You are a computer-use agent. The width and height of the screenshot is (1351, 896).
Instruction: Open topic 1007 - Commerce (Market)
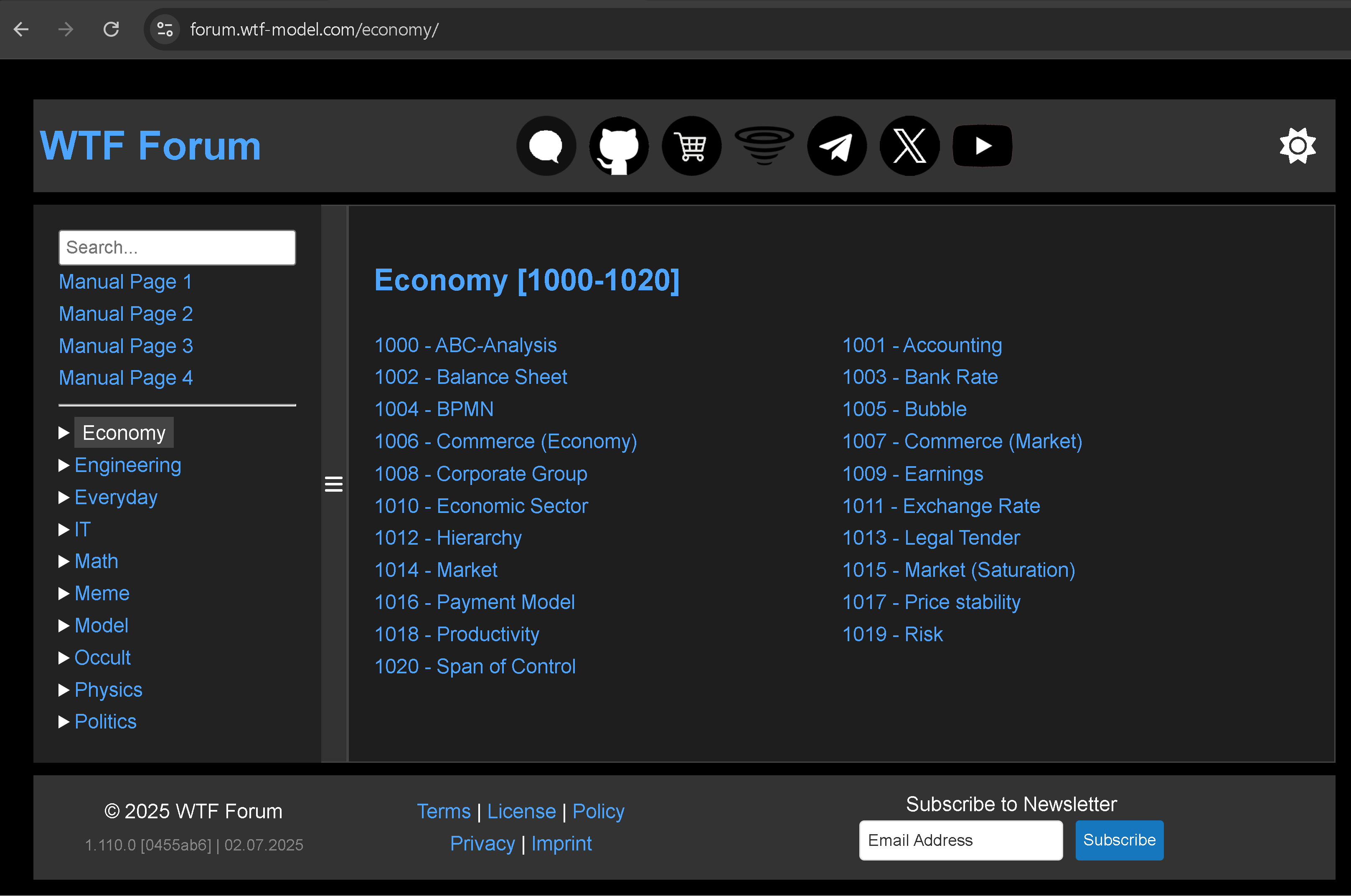(962, 441)
